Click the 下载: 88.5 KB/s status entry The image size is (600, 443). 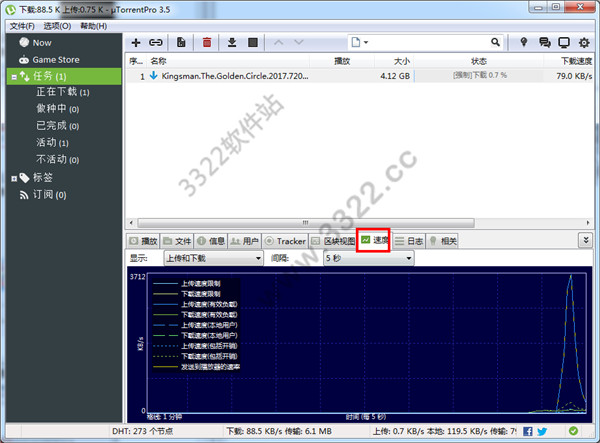[x=279, y=431]
